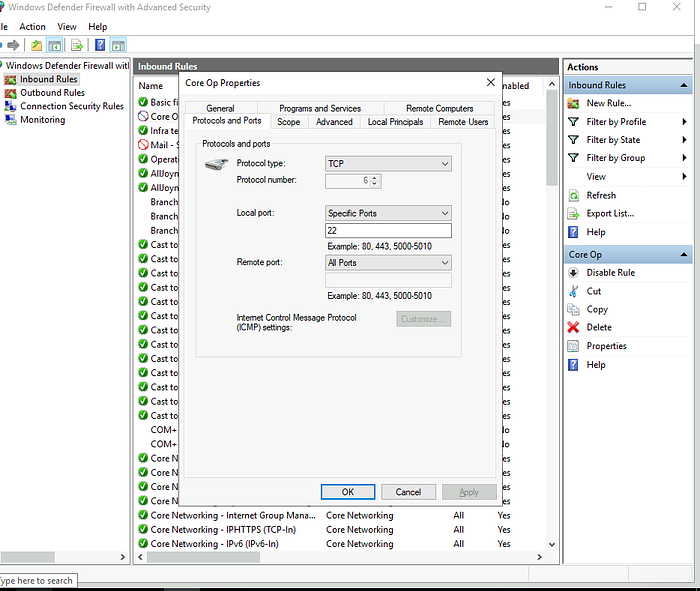Open the Monitoring node
Image resolution: width=700 pixels, height=591 pixels.
pyautogui.click(x=42, y=120)
